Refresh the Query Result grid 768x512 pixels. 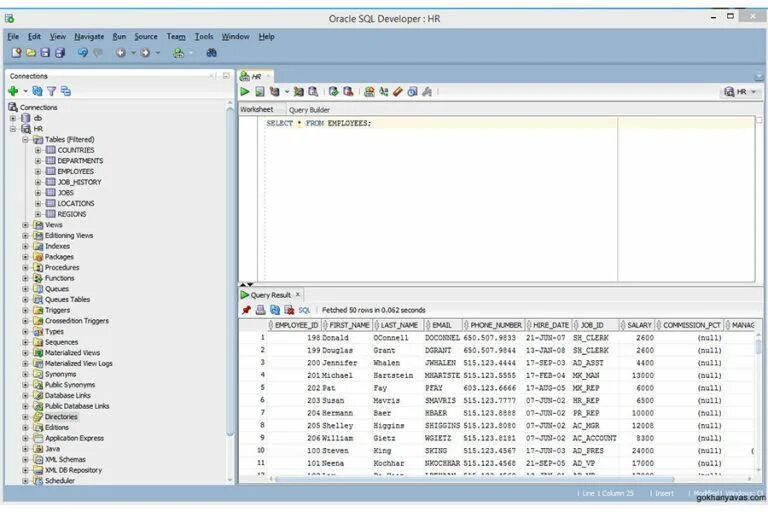pyautogui.click(x=275, y=310)
